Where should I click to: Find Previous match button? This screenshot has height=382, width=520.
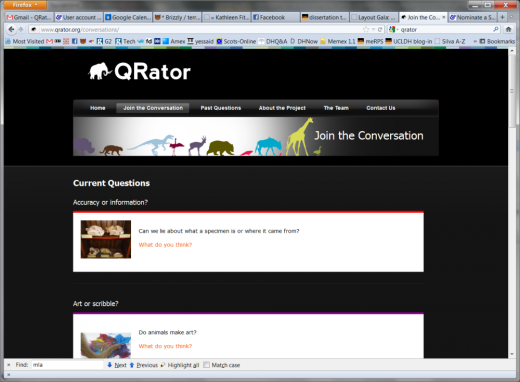(144, 365)
